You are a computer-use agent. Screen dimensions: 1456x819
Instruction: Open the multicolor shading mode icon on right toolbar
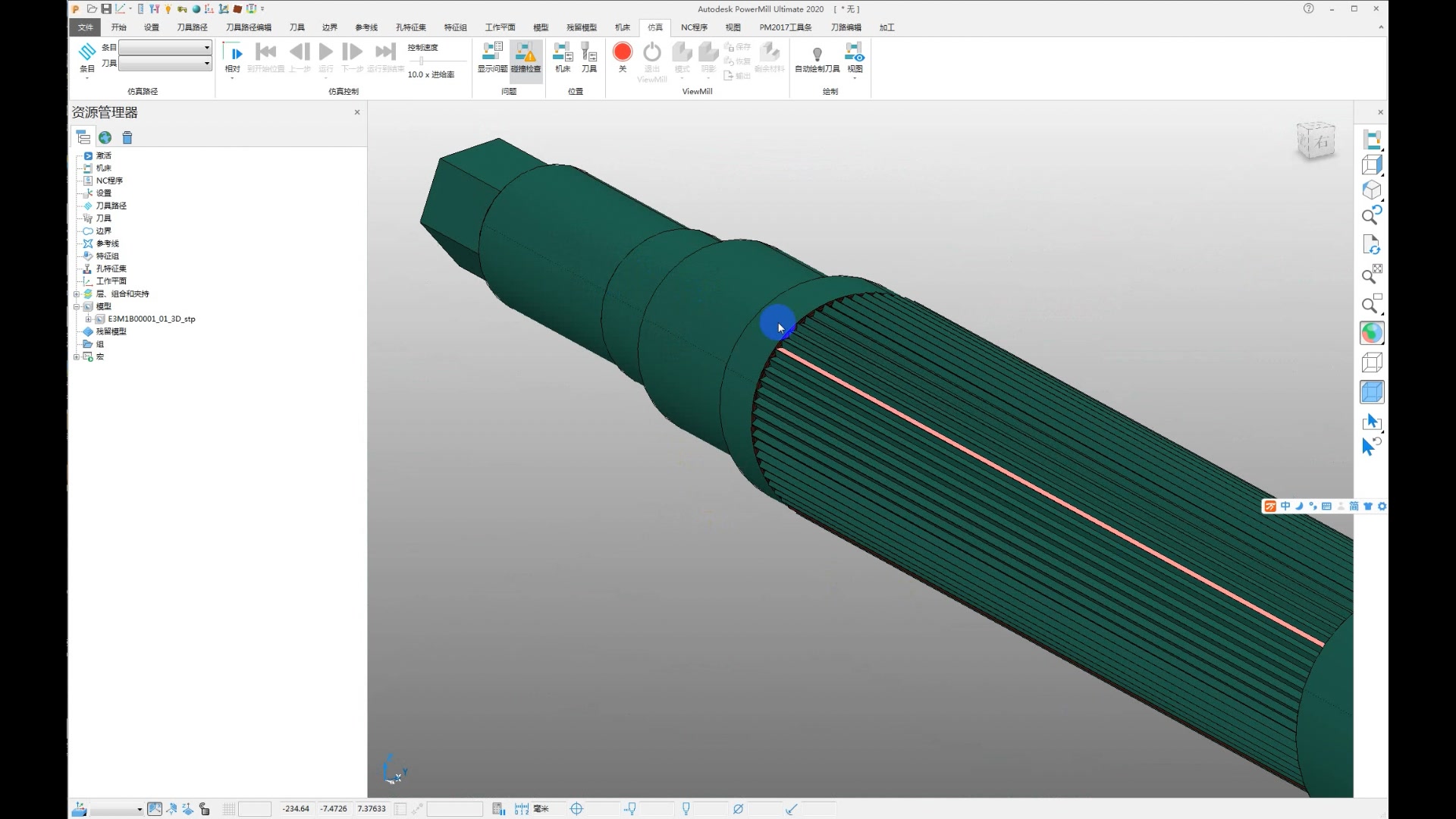[1371, 332]
